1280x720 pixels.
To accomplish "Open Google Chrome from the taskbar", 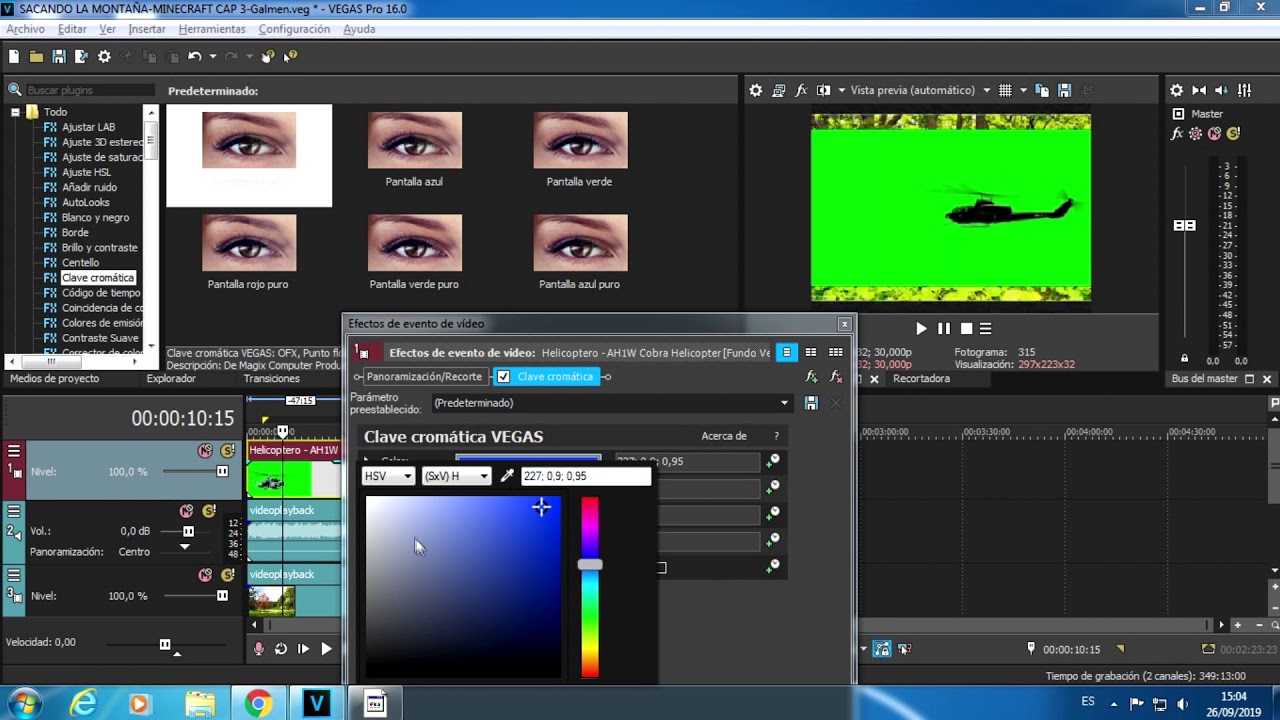I will 258,704.
